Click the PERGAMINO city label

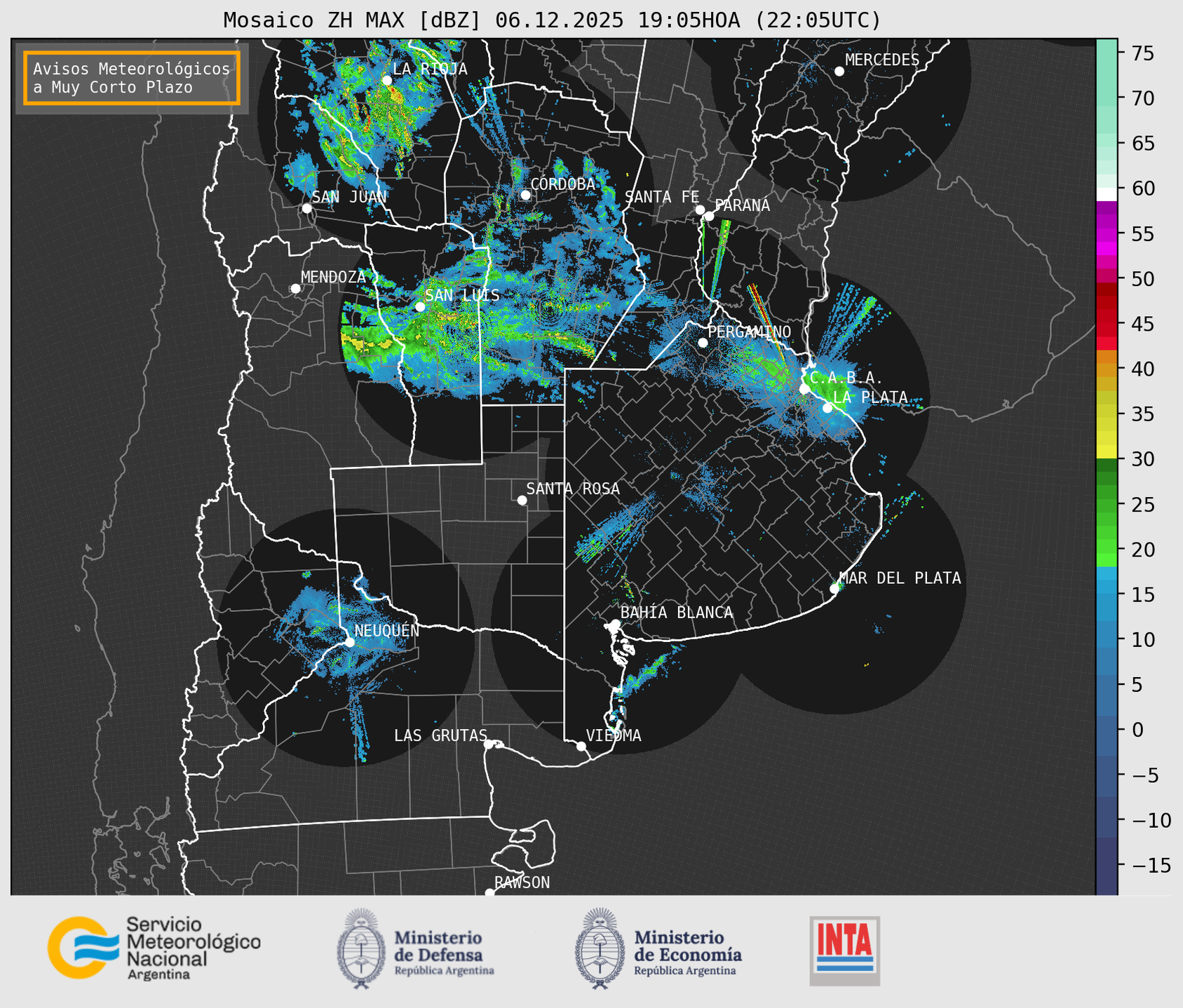point(749,332)
